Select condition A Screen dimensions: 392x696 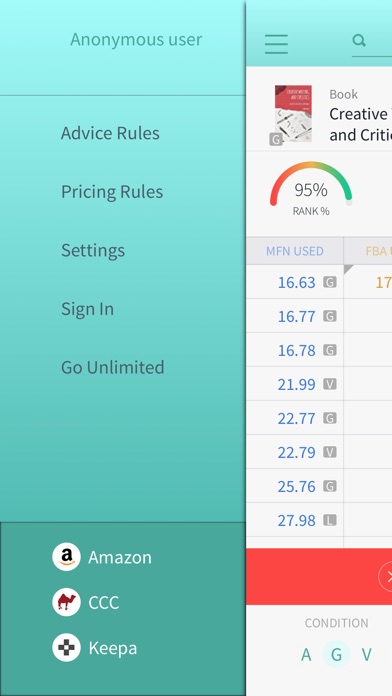pyautogui.click(x=306, y=655)
